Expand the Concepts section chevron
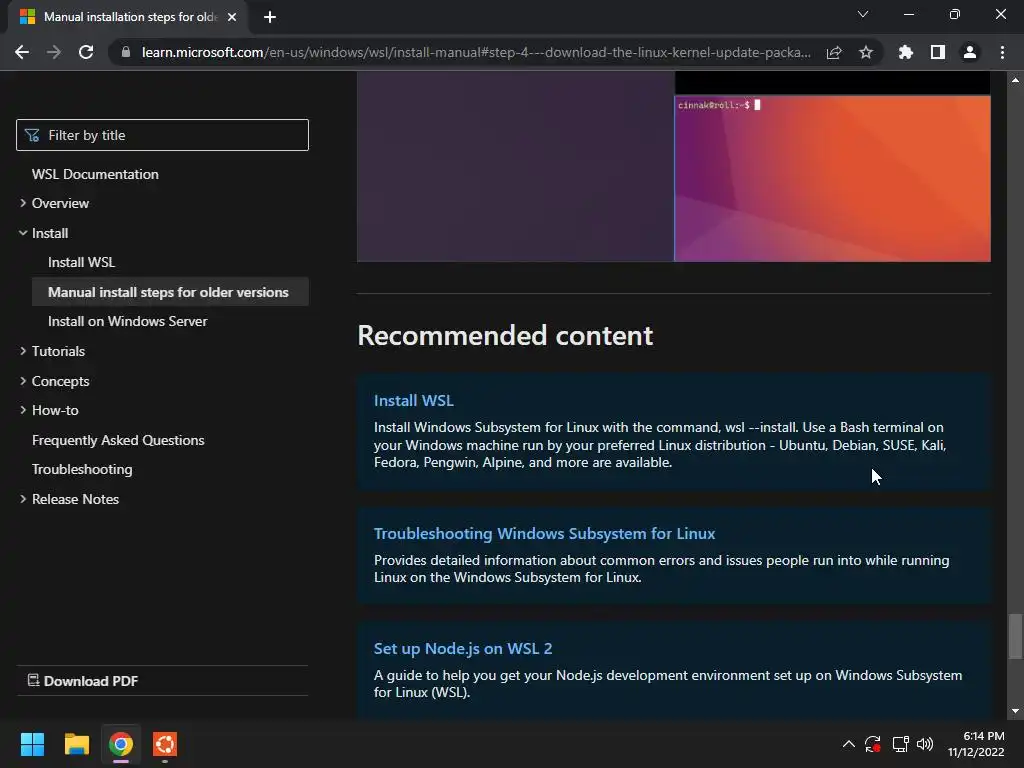The width and height of the screenshot is (1024, 768). (23, 380)
